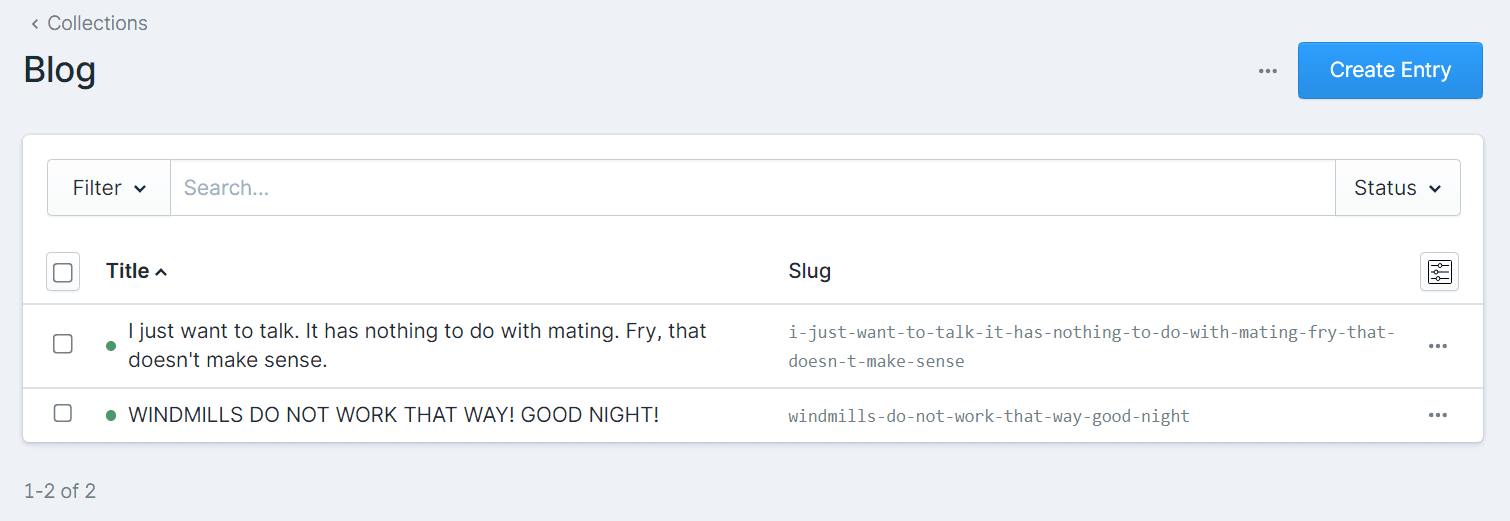Focus the Search entries field

(x=752, y=188)
